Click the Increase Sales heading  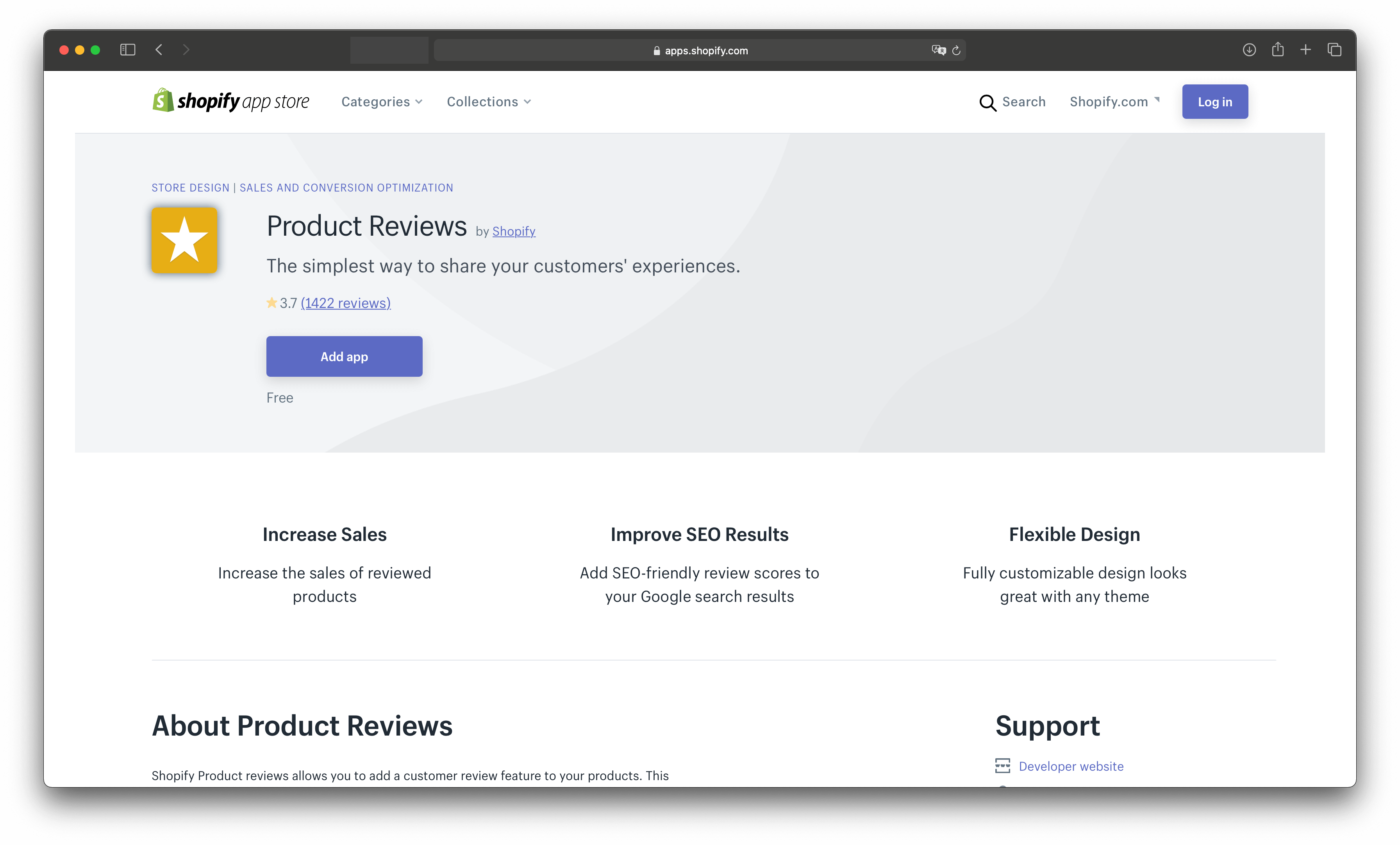325,535
